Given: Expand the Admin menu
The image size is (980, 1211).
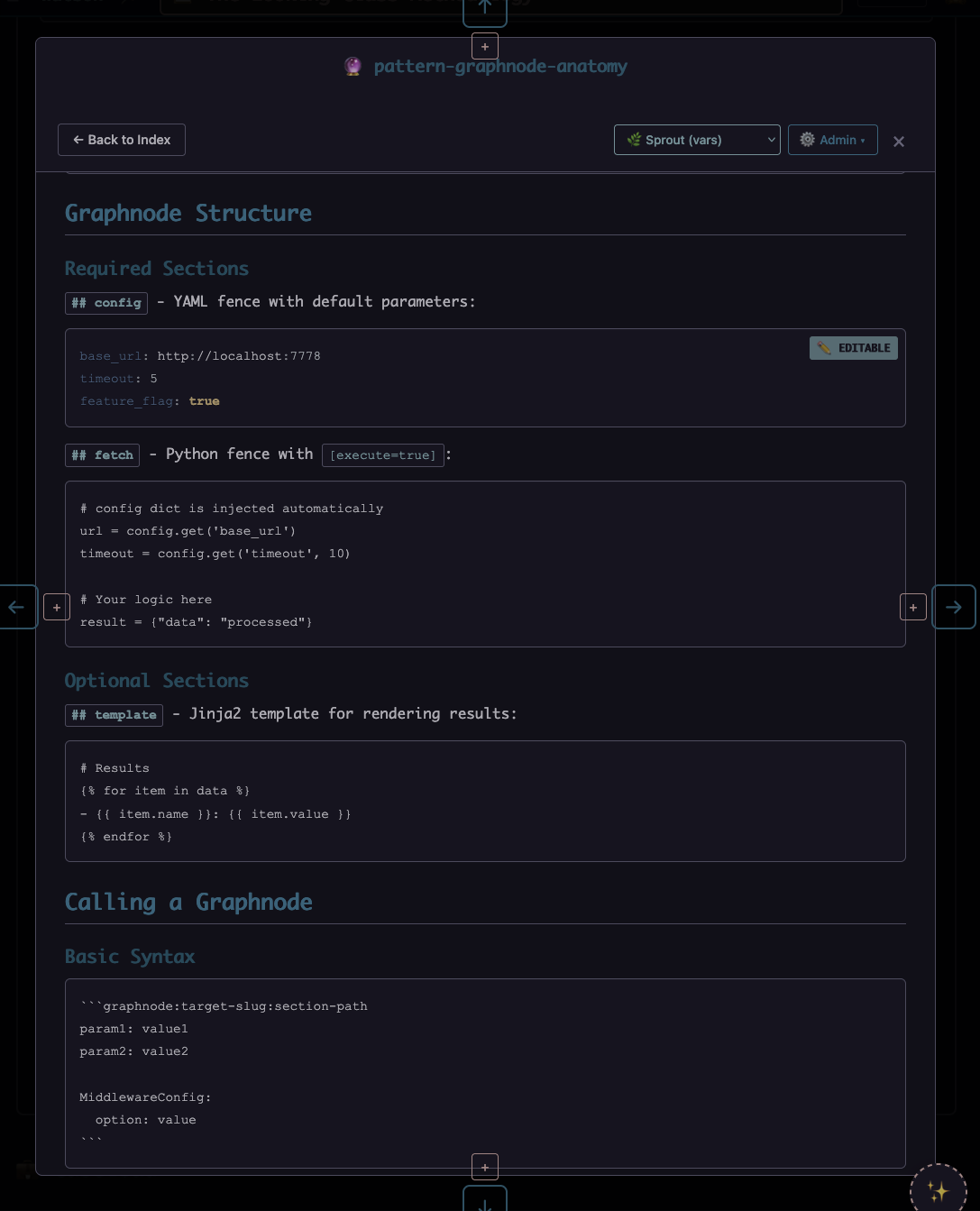Looking at the screenshot, I should 832,140.
